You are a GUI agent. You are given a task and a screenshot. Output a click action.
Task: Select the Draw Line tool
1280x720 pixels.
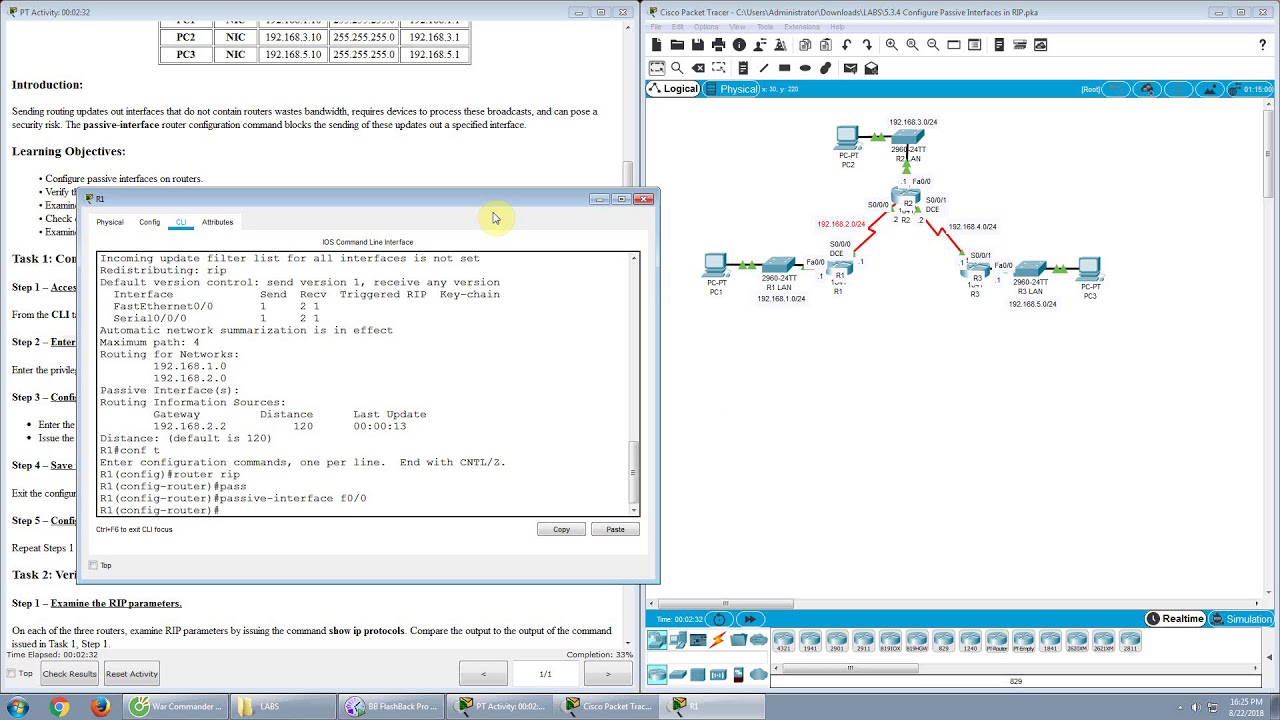764,68
